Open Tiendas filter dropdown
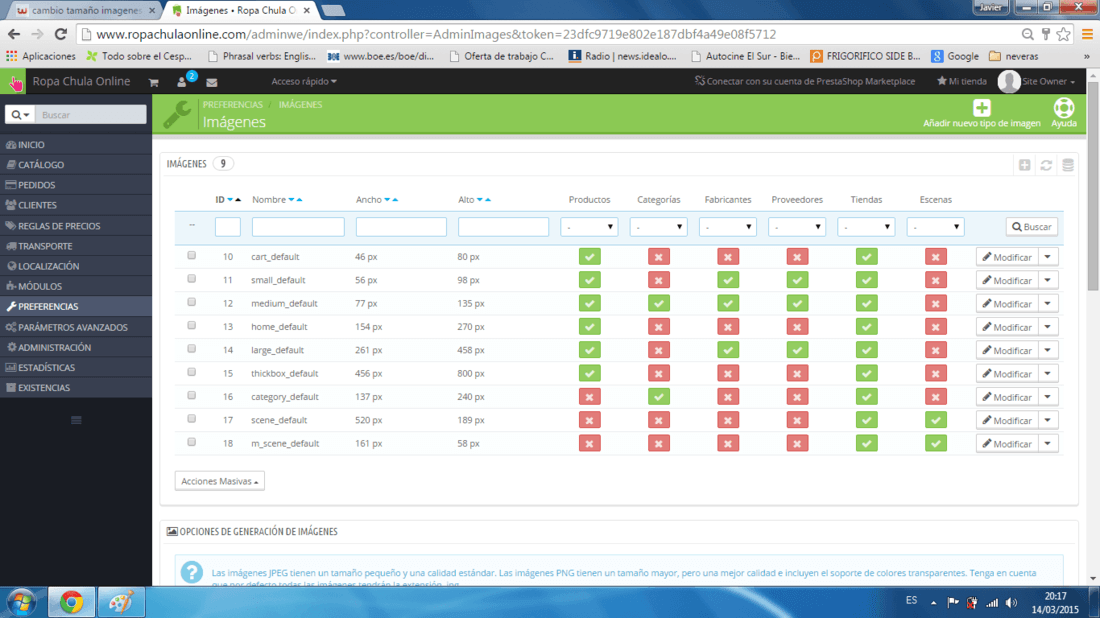Screen dimensions: 1100x618 [866, 227]
